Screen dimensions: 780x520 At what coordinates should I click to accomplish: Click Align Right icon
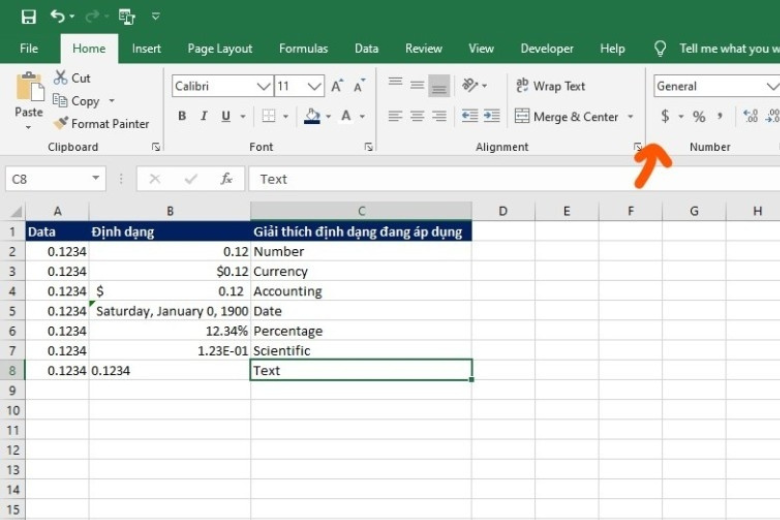pyautogui.click(x=439, y=116)
